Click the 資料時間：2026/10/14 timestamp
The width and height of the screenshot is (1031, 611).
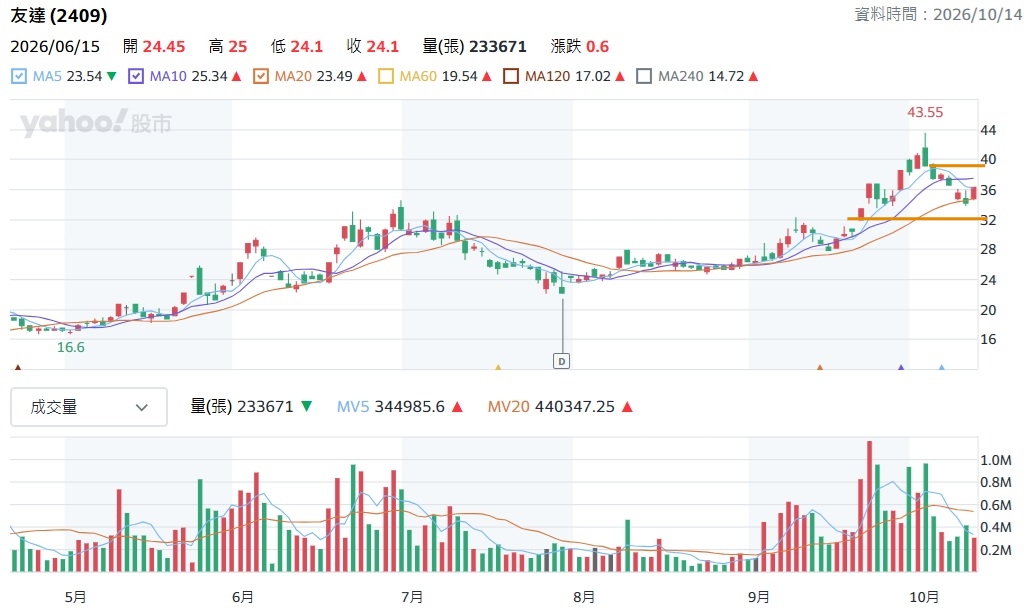coord(938,14)
